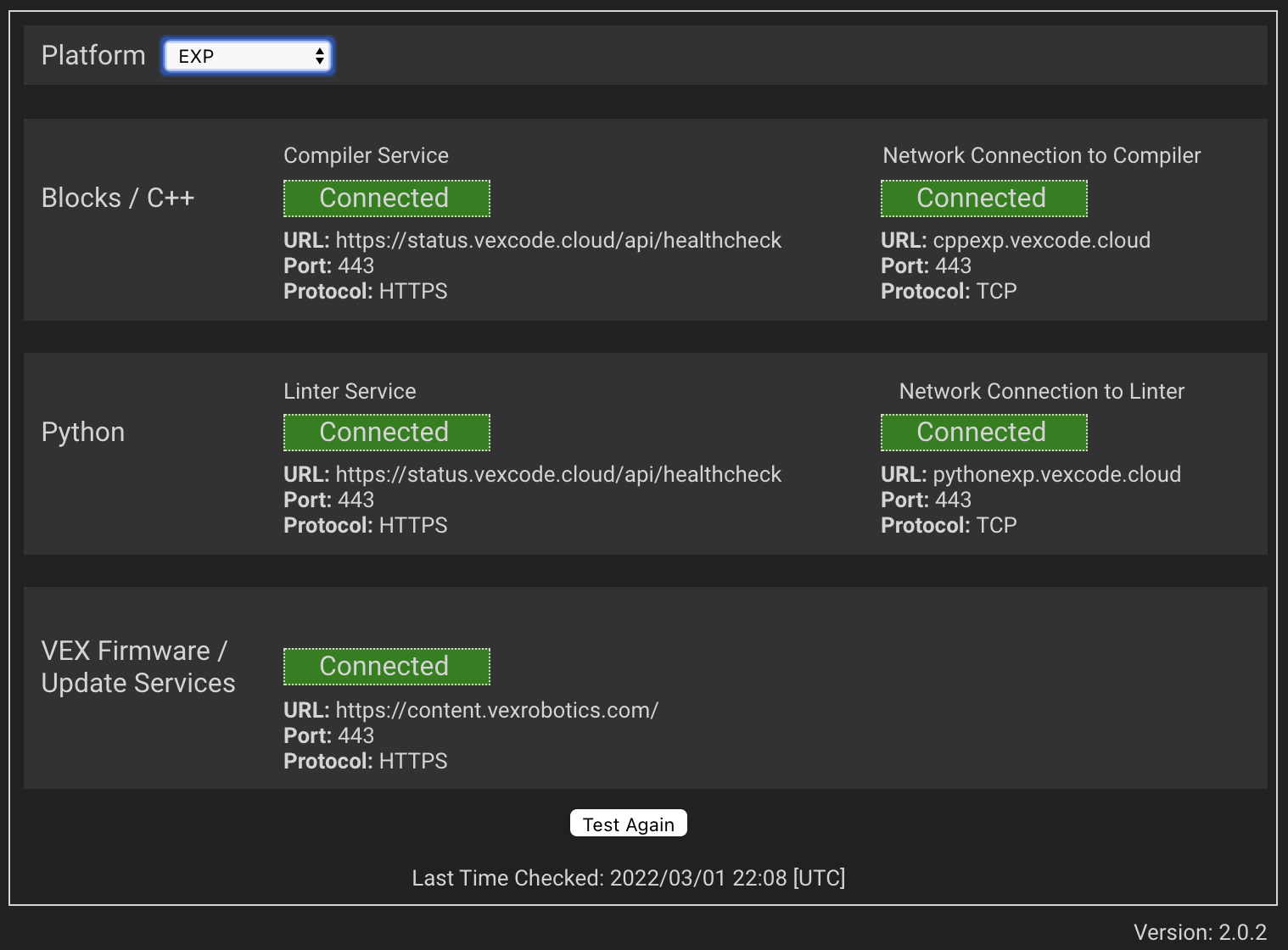Viewport: 1288px width, 950px height.
Task: Open the content.vexrobotics.com URL
Action: click(x=497, y=710)
